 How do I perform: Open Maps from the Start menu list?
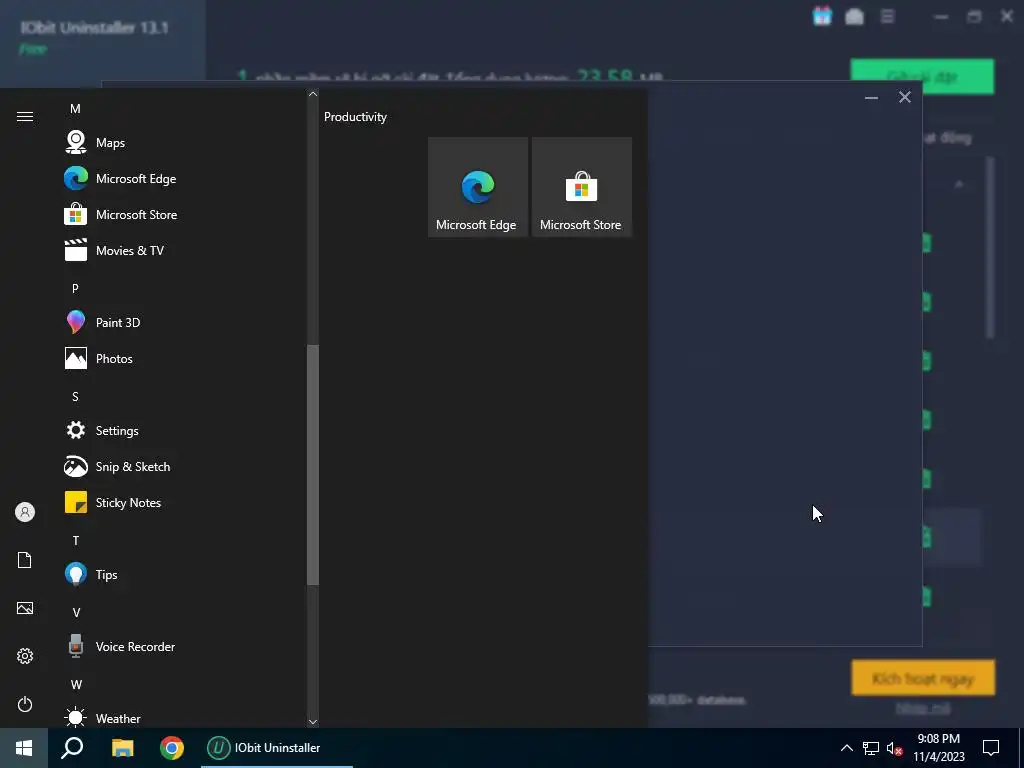tap(183, 142)
